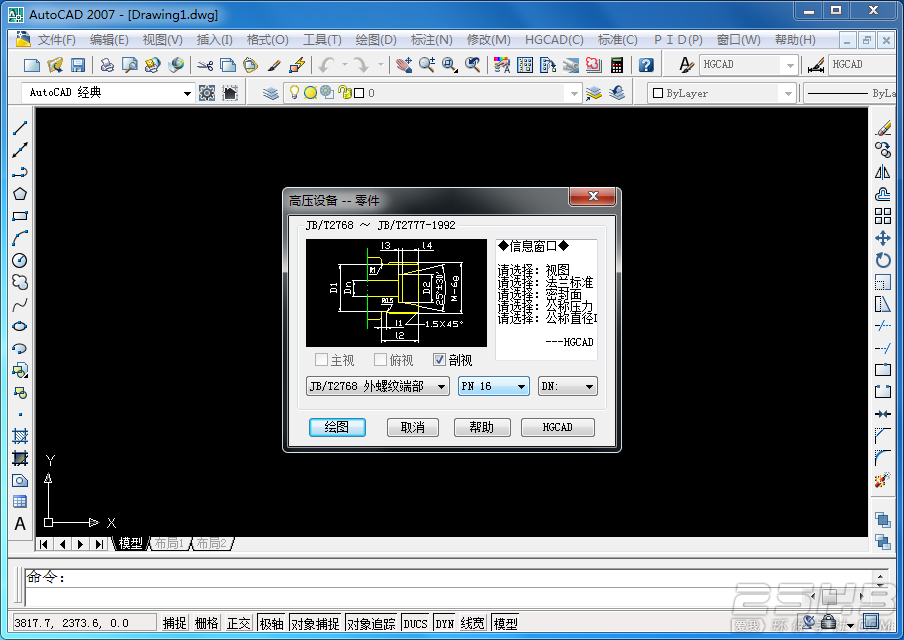Open Layer Properties Manager icon
This screenshot has height=640, width=904.
coord(270,93)
